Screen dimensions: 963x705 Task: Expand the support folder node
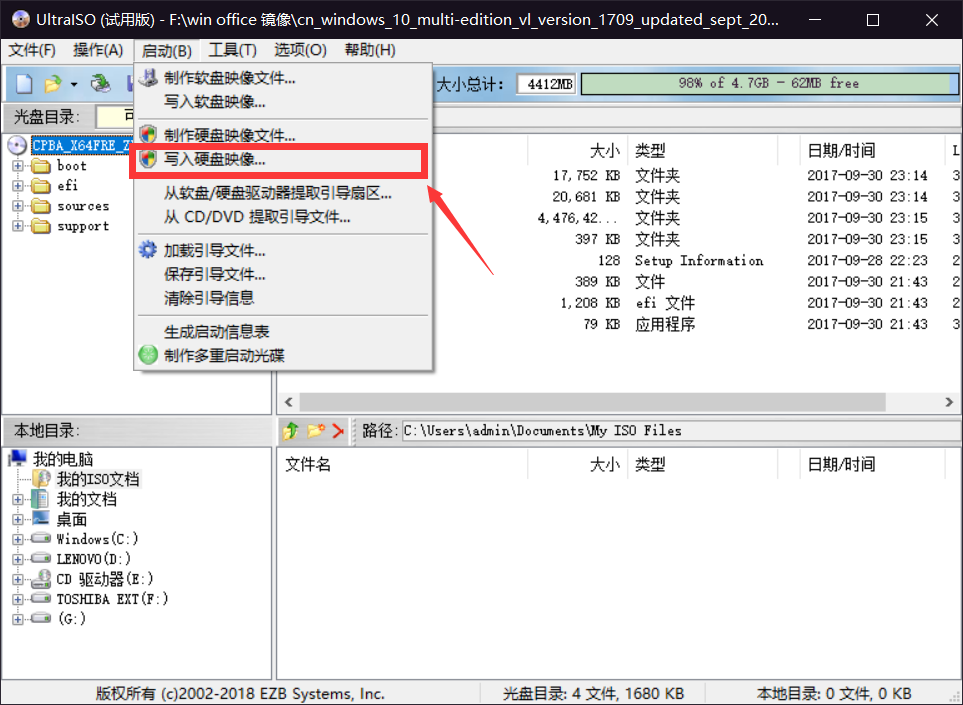click(18, 227)
